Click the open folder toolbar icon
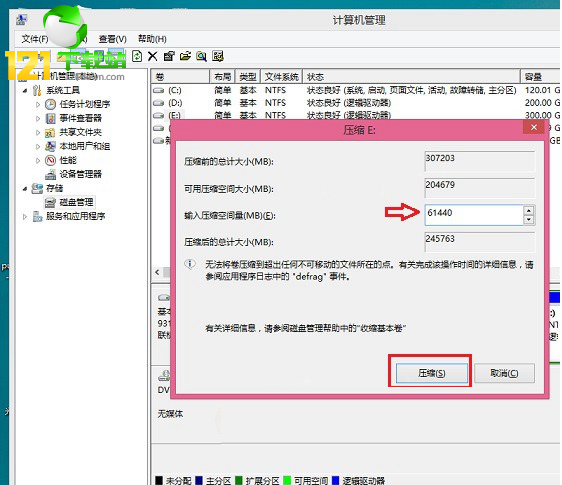Screen dimensions: 562x485 pos(185,56)
